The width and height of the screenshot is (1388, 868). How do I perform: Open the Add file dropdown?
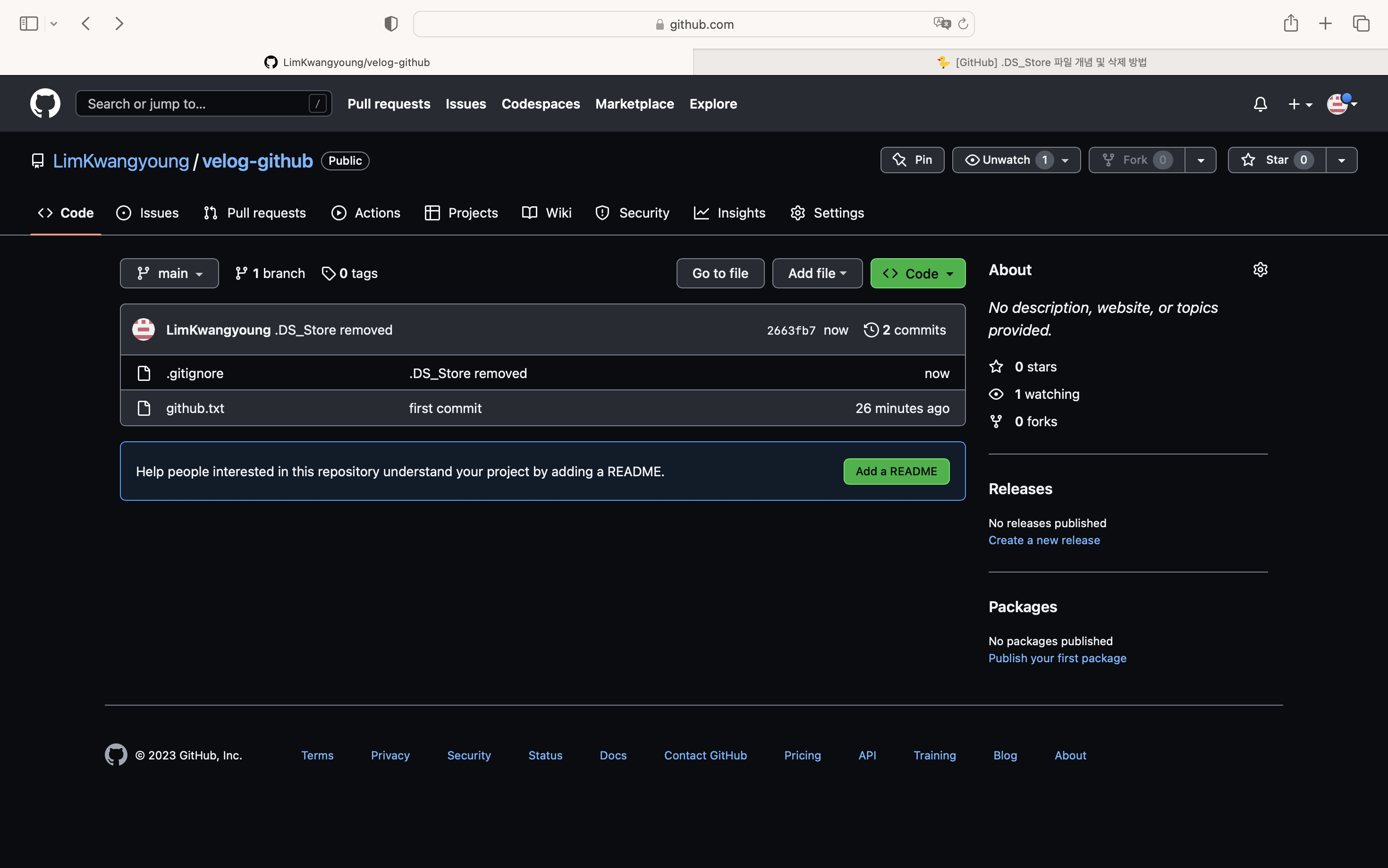point(817,273)
